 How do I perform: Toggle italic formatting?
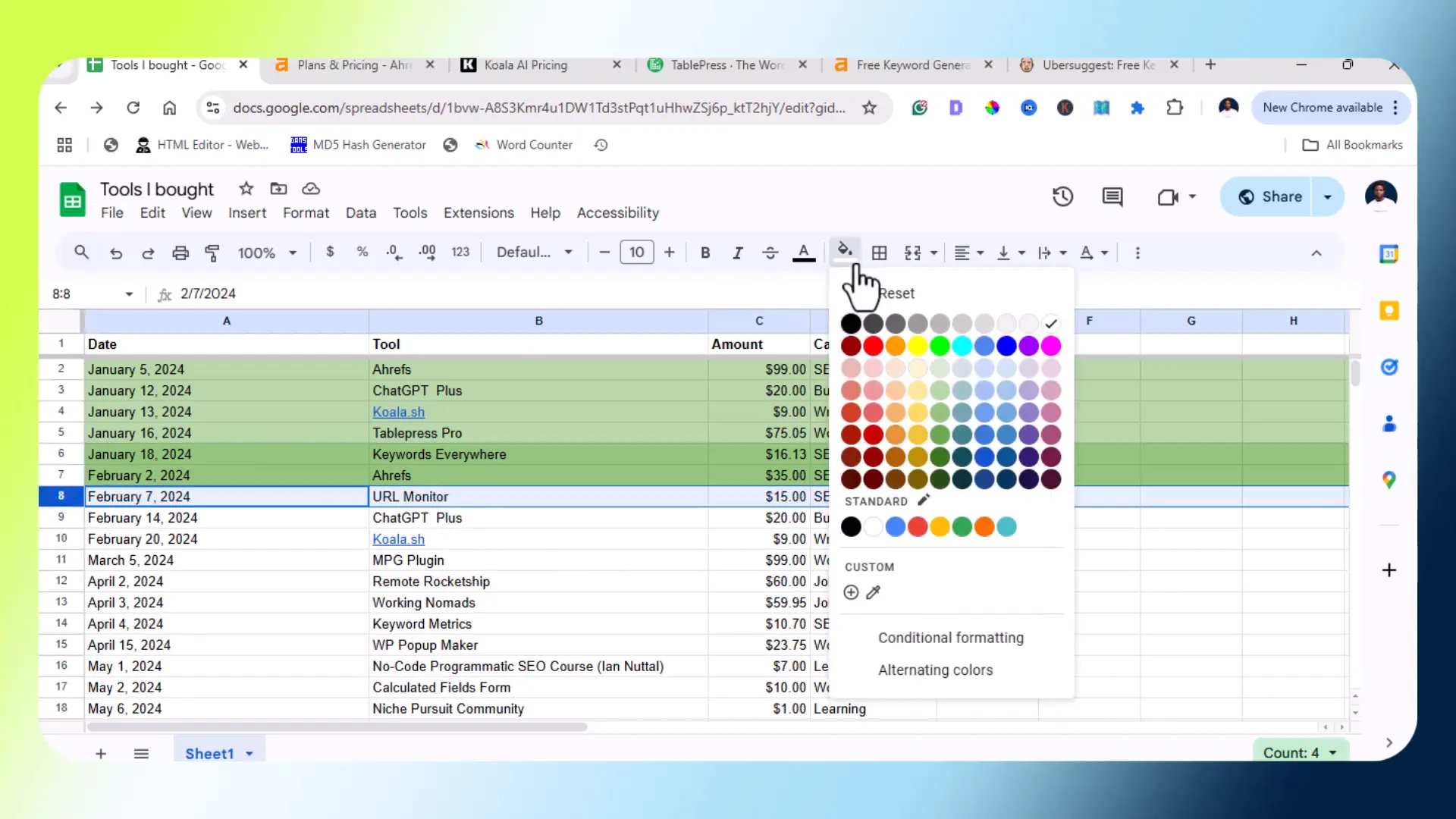[x=737, y=253]
